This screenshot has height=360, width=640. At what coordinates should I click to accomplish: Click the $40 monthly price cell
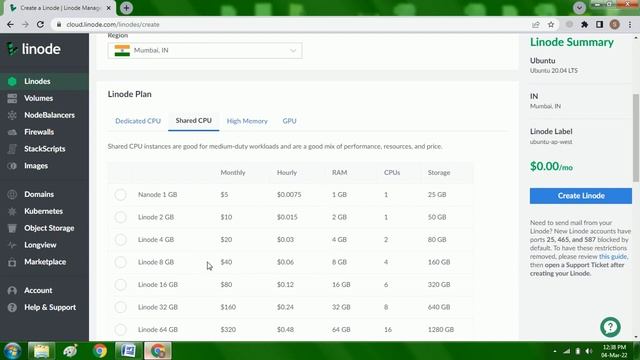tap(226, 262)
